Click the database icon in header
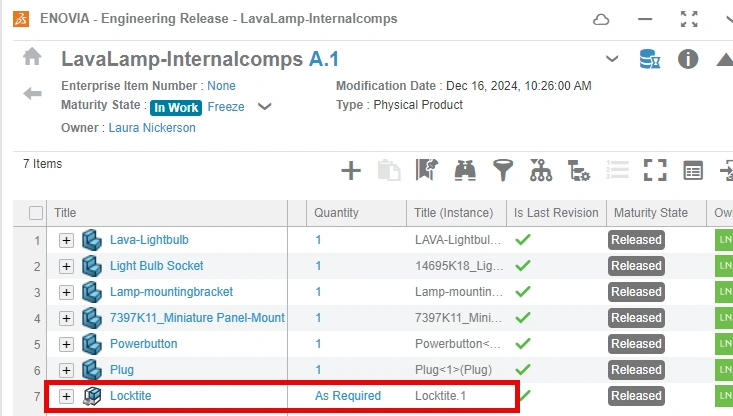733x416 pixels. [x=651, y=59]
